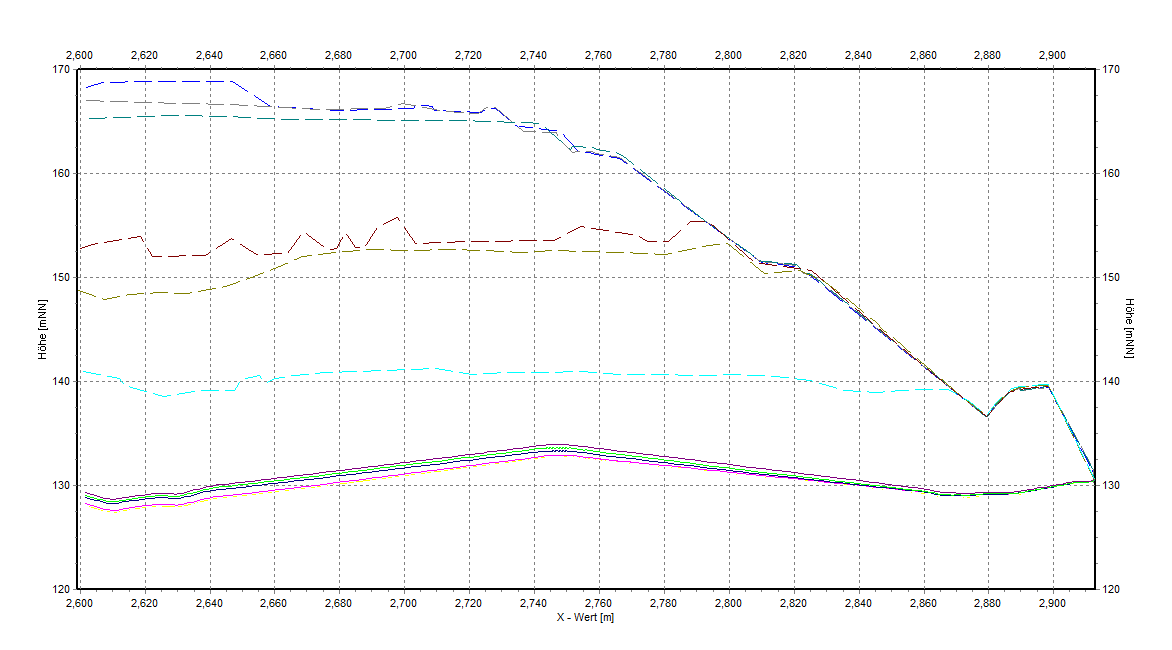Click "2,600" on the top X axis
Viewport: 1172px width, 650px height.
coord(79,55)
